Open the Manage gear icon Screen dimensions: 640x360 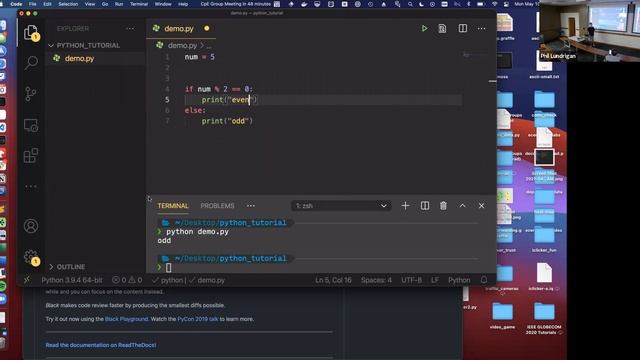[31, 257]
